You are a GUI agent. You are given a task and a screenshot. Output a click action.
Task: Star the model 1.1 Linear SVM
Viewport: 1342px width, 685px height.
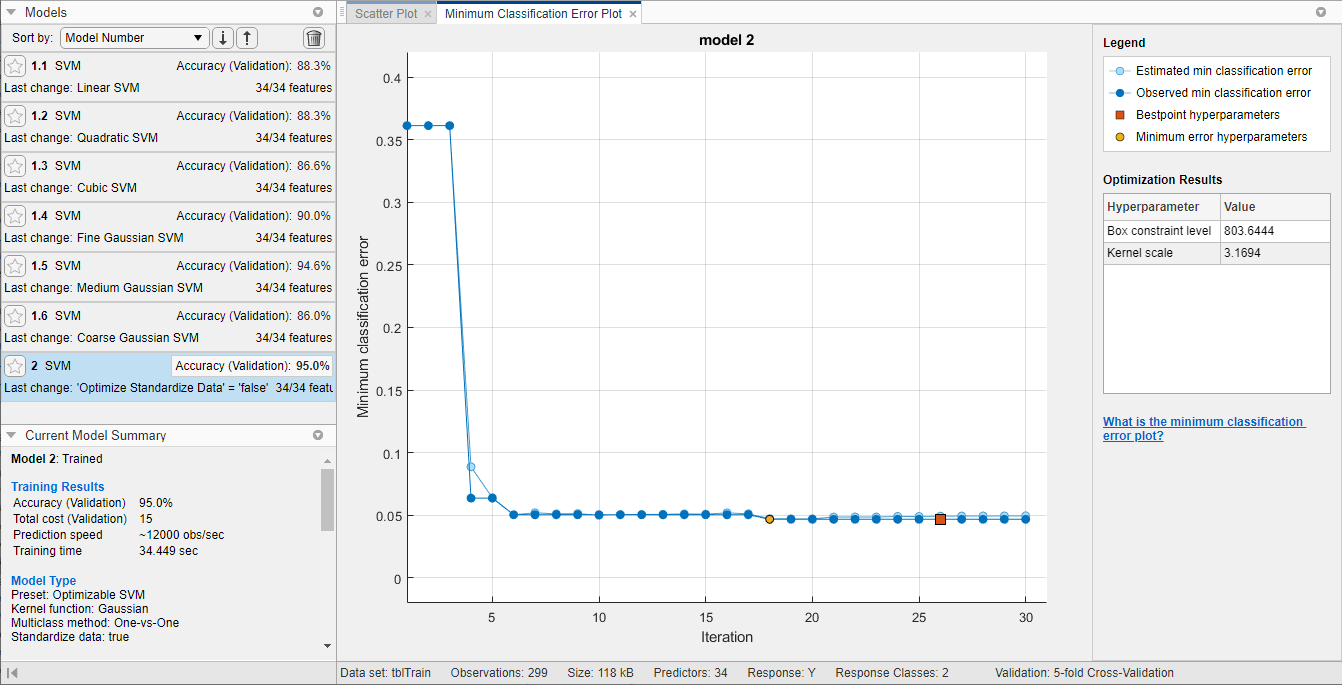15,65
